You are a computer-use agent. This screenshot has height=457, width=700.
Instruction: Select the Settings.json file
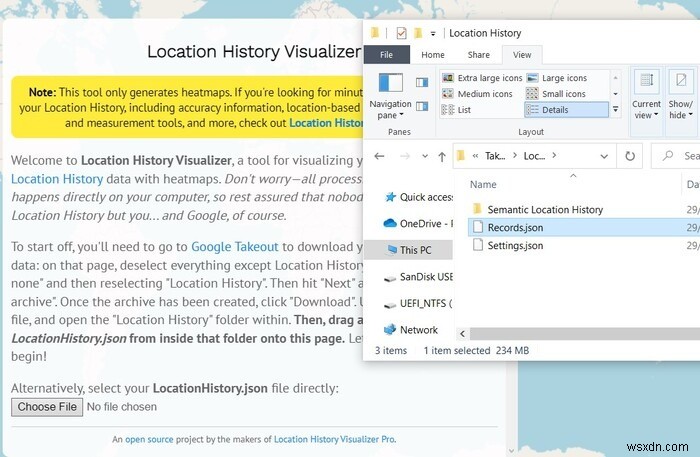515,246
